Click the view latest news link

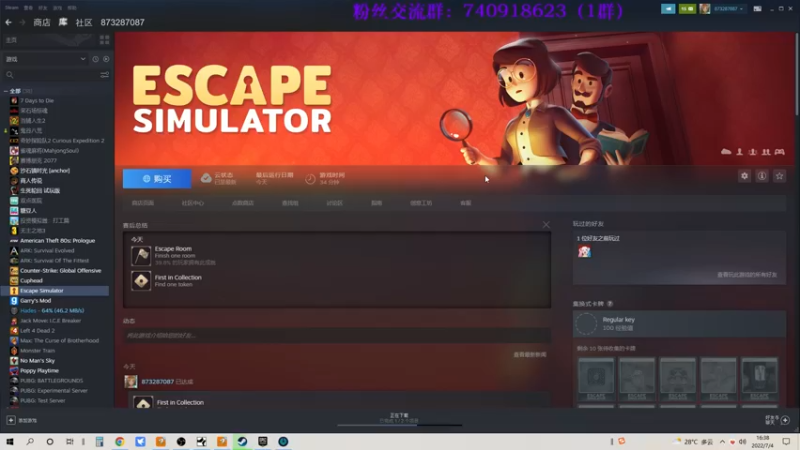point(530,355)
